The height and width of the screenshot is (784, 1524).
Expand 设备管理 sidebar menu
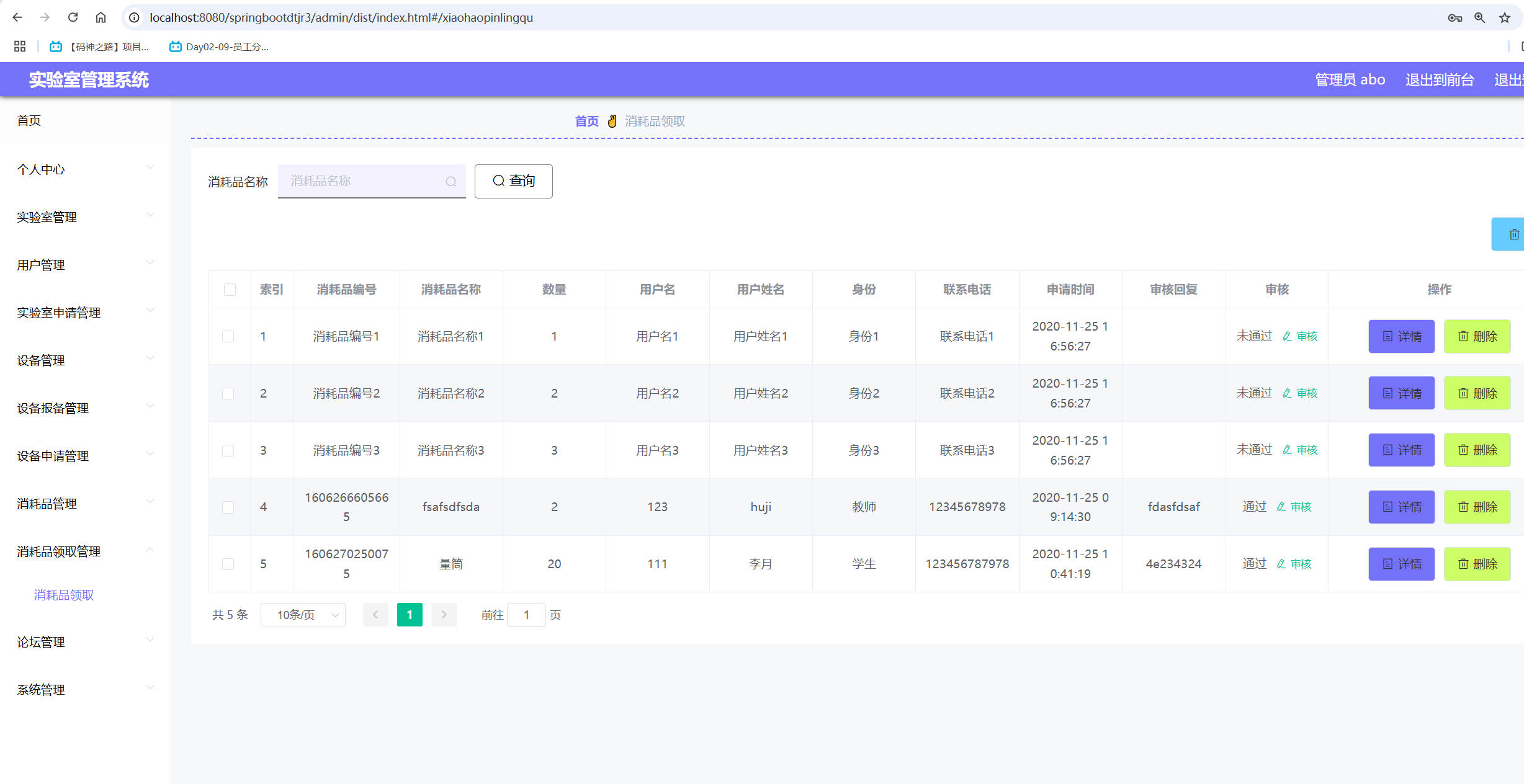(85, 360)
